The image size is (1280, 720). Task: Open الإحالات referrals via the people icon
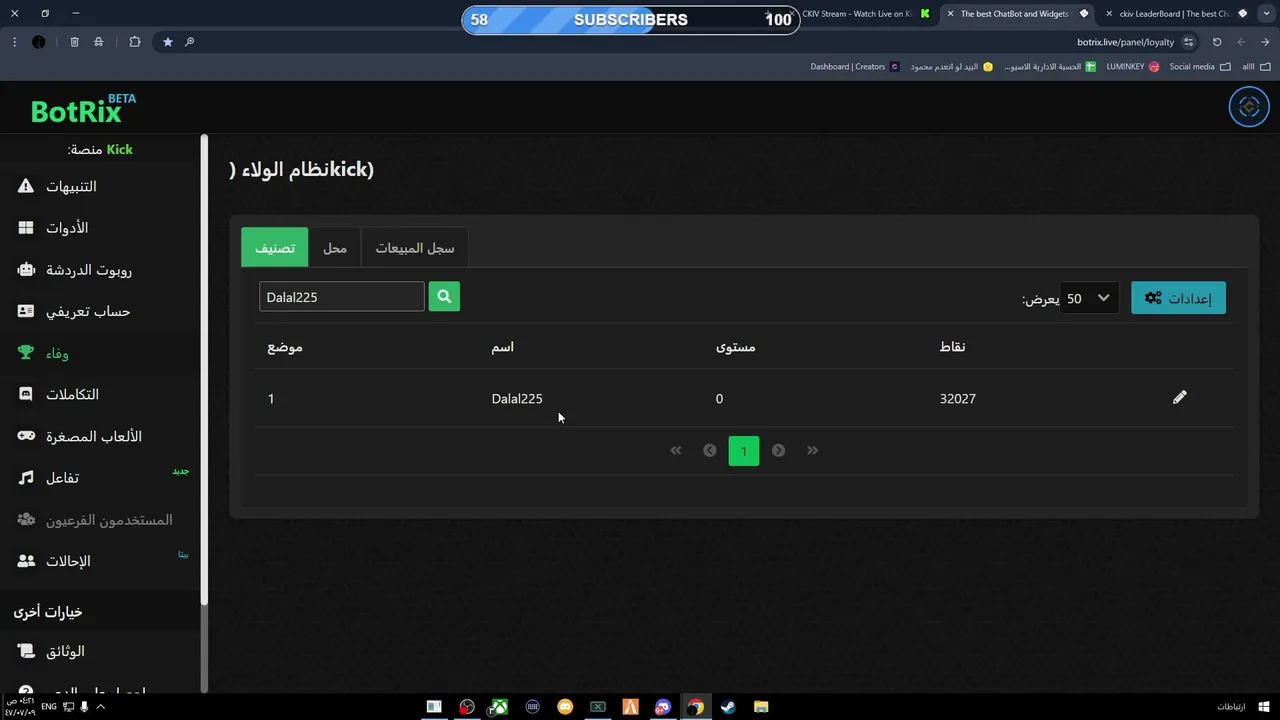(x=26, y=561)
